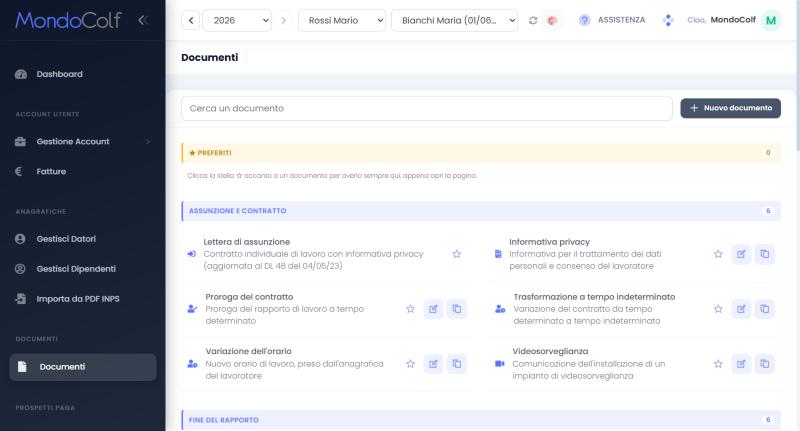
Task: Click the Importa da PDF INPS file icon
Action: [x=20, y=299]
